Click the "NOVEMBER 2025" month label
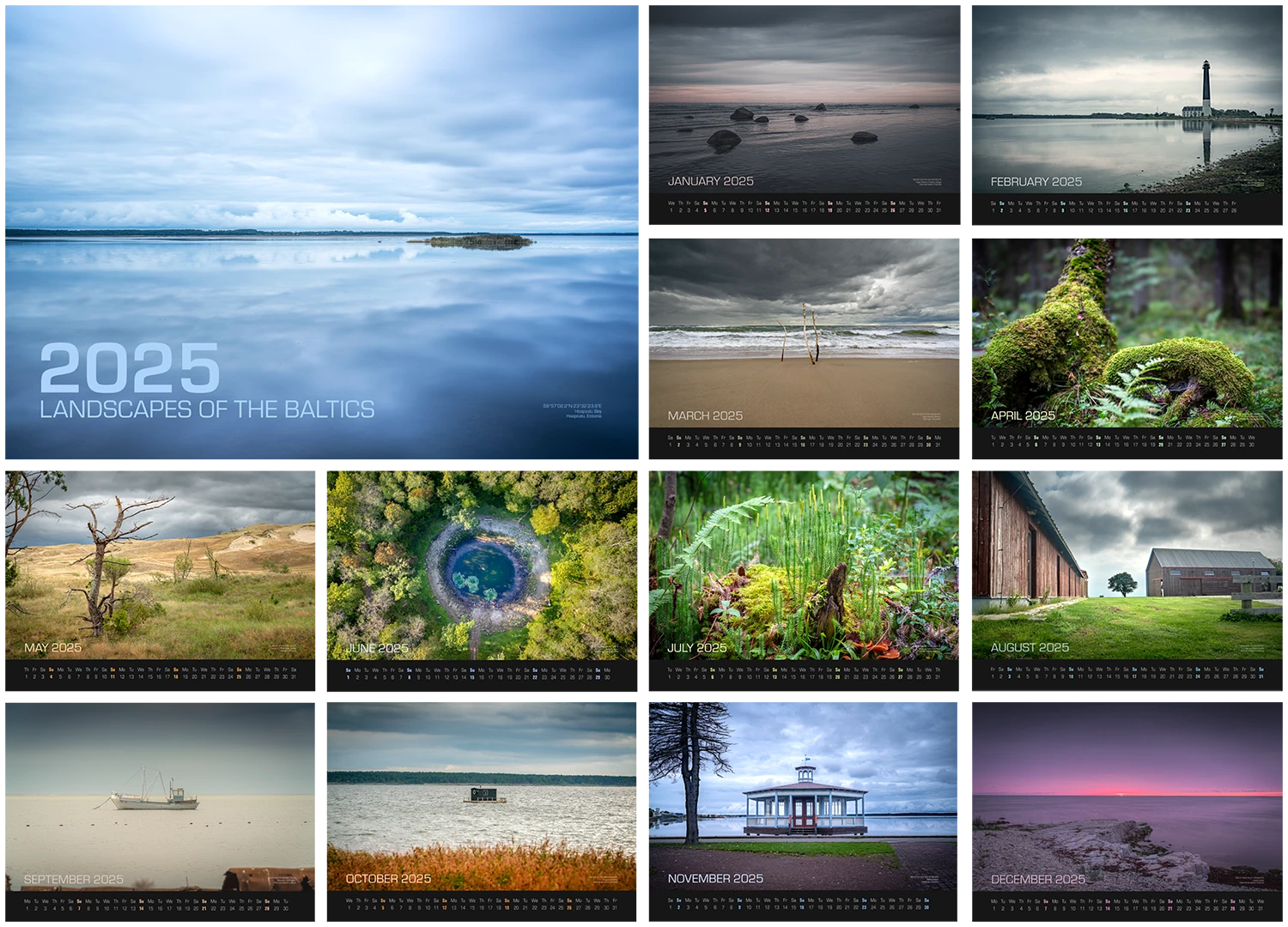The width and height of the screenshot is (1288, 927). pos(715,879)
